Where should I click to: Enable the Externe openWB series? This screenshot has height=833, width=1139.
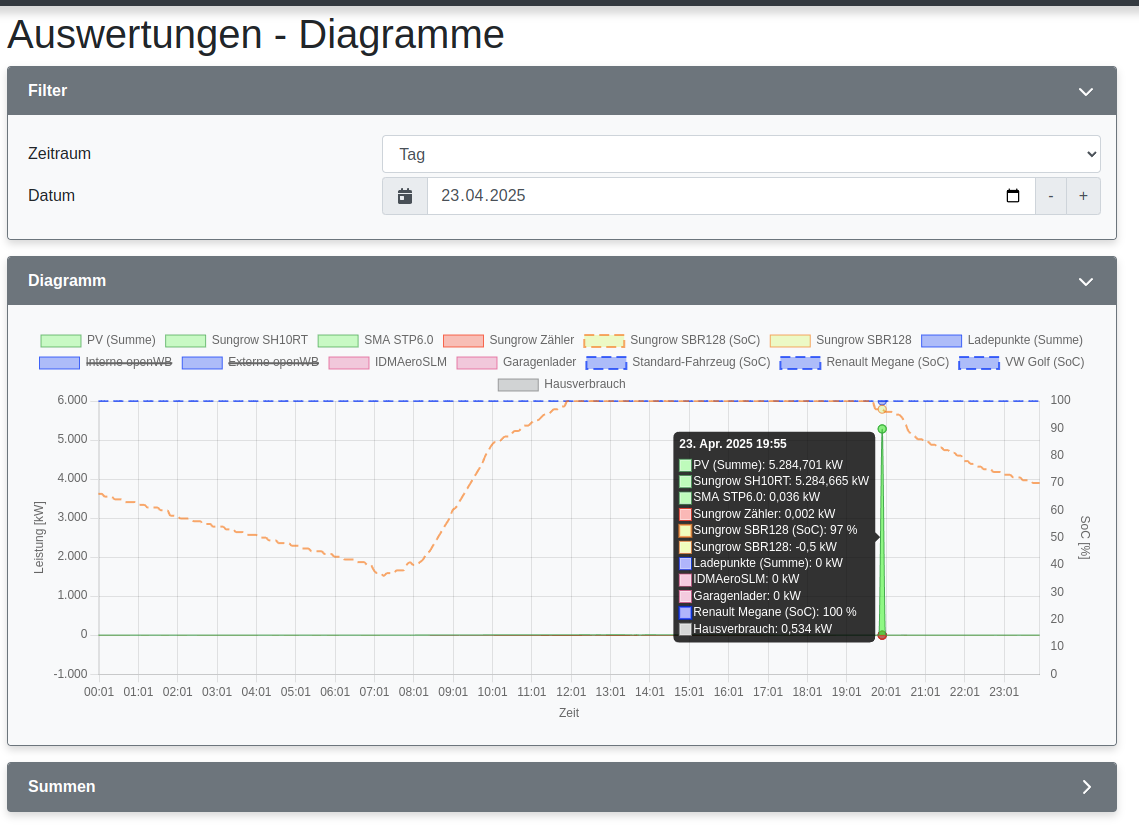[250, 362]
